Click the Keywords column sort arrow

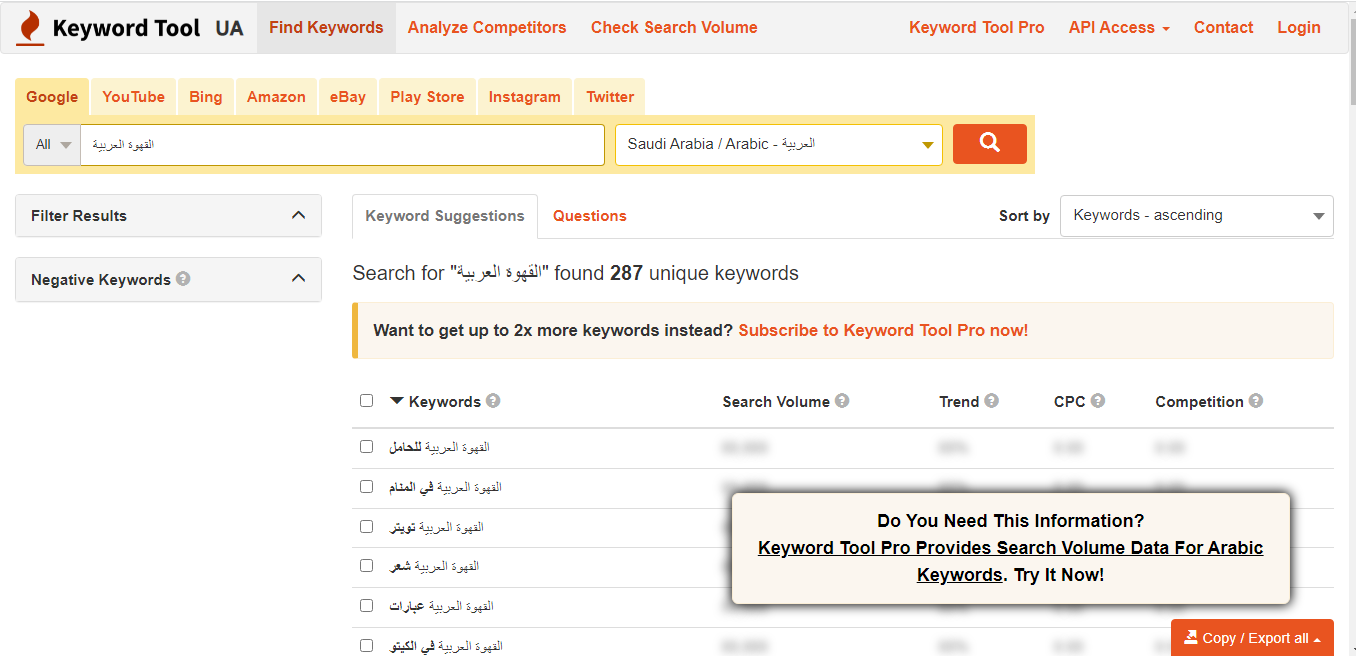pyautogui.click(x=397, y=401)
